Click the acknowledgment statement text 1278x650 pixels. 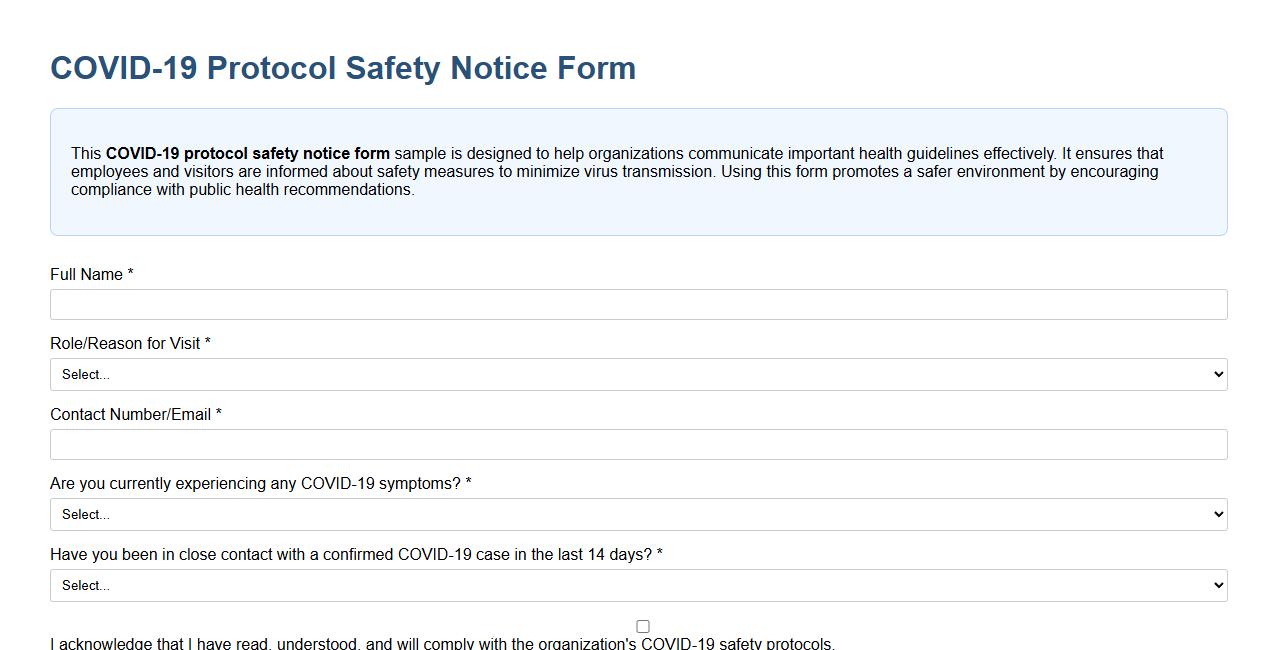pos(442,644)
